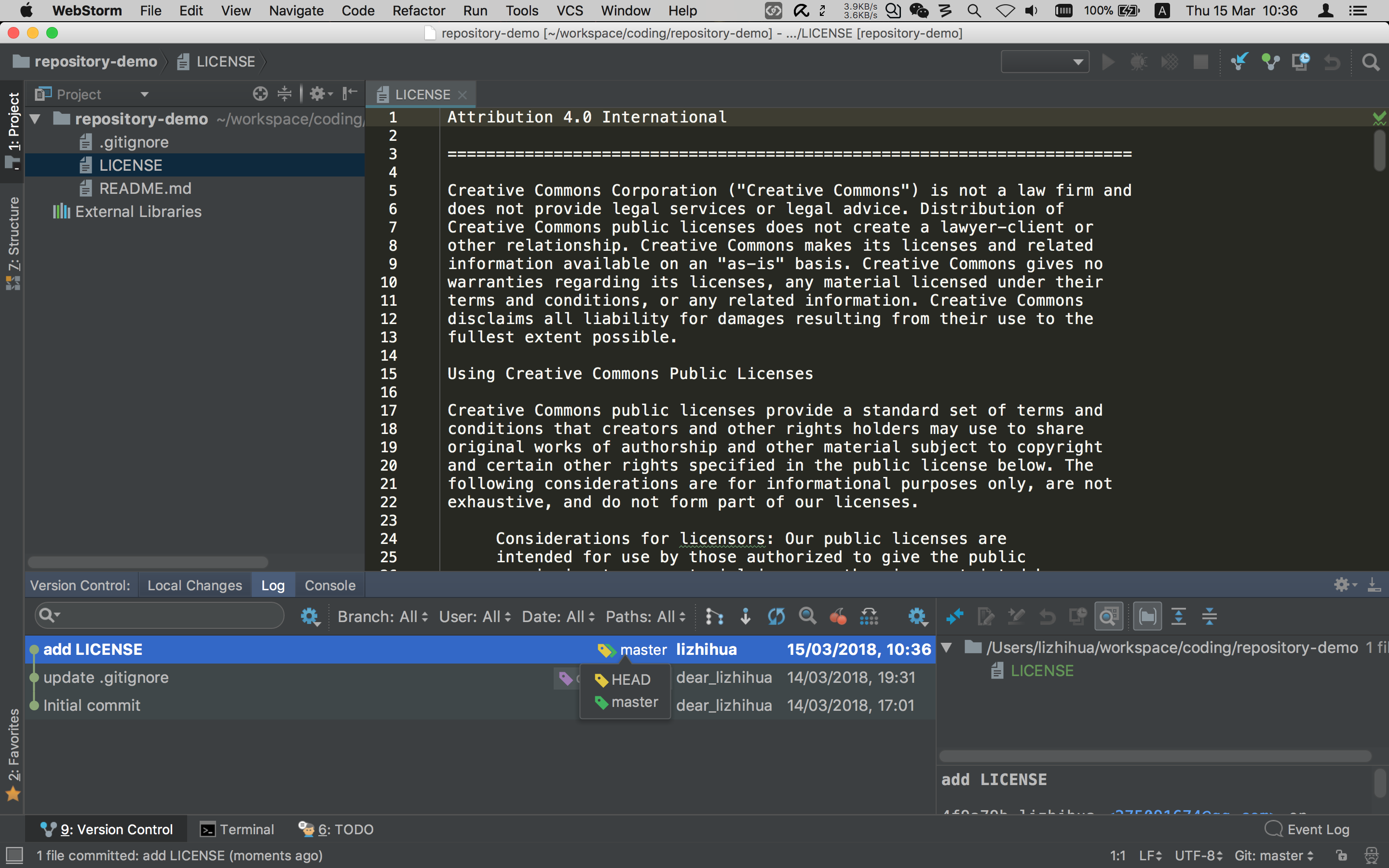This screenshot has width=1389, height=868.
Task: Select the Log tab
Action: [x=273, y=585]
